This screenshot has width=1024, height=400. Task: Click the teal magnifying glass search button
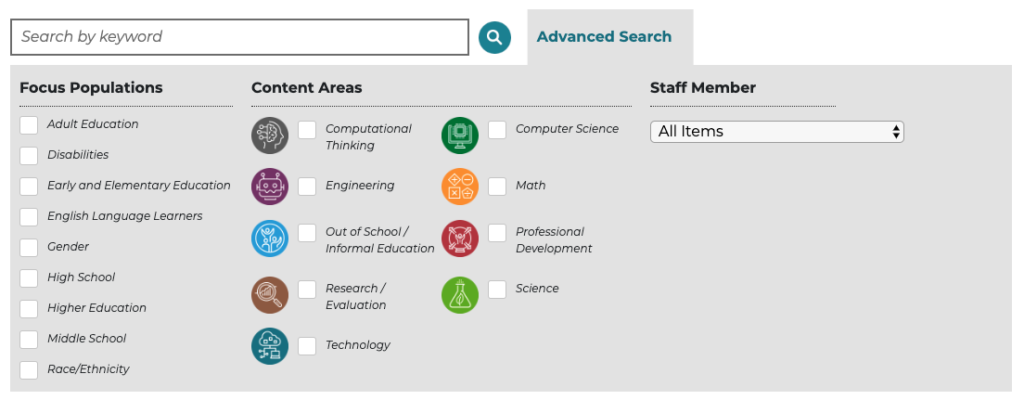pyautogui.click(x=494, y=37)
